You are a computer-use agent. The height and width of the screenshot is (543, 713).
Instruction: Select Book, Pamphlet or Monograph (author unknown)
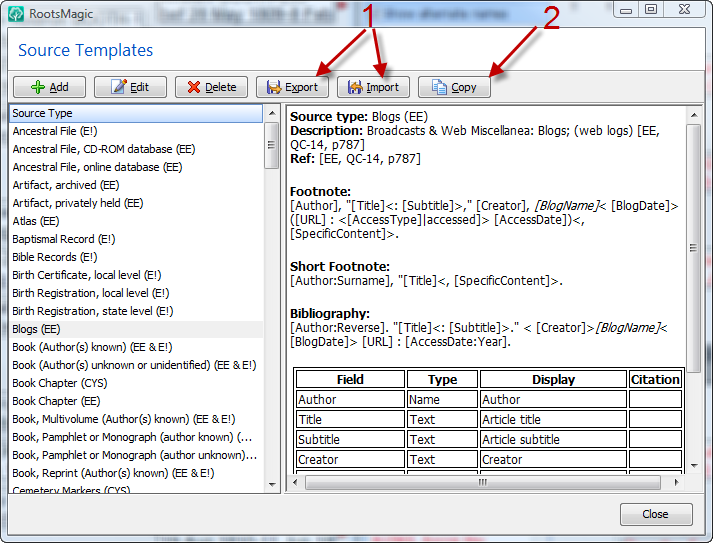point(136,455)
